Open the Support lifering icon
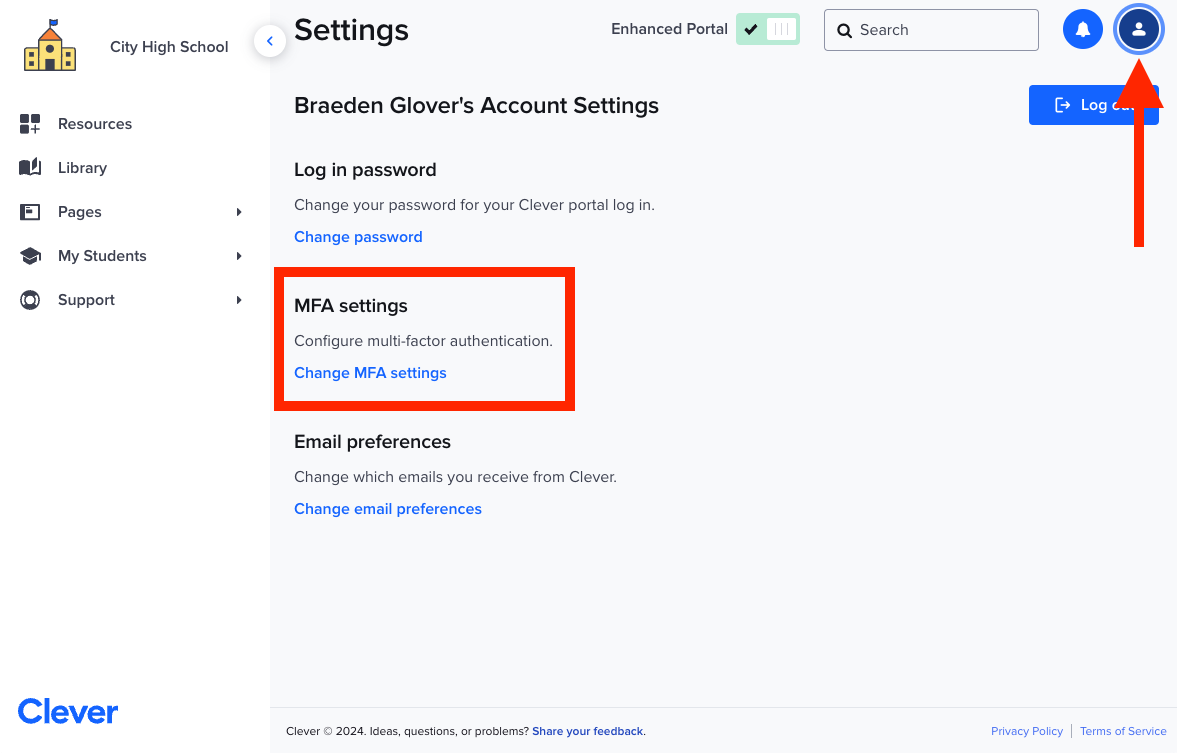The image size is (1177, 753). (29, 299)
